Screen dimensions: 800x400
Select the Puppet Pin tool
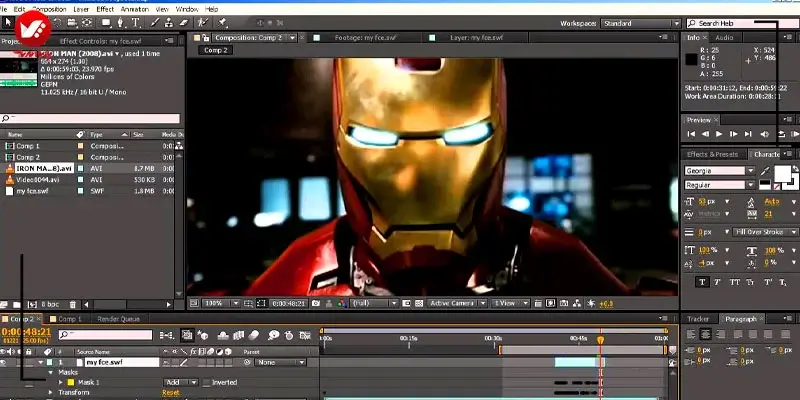click(x=222, y=22)
